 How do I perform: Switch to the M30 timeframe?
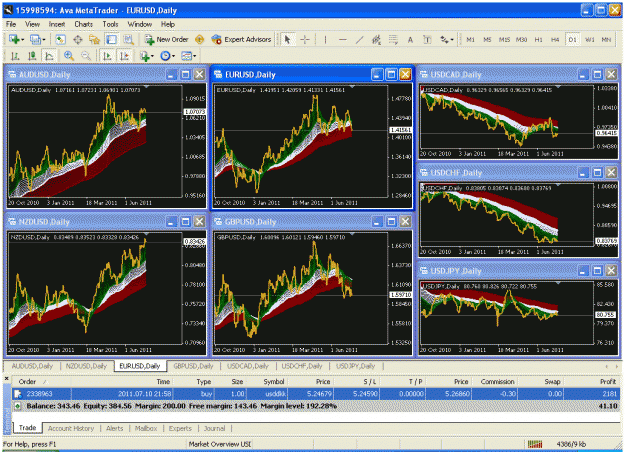[521, 39]
